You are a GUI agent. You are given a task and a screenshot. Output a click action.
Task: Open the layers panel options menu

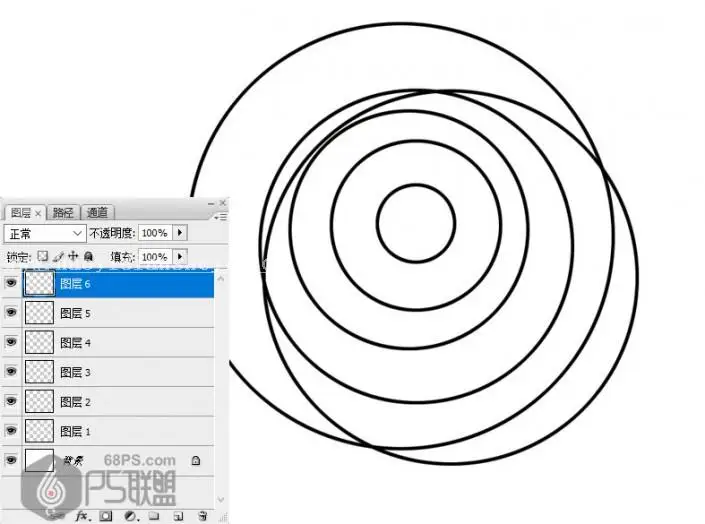coord(221,217)
